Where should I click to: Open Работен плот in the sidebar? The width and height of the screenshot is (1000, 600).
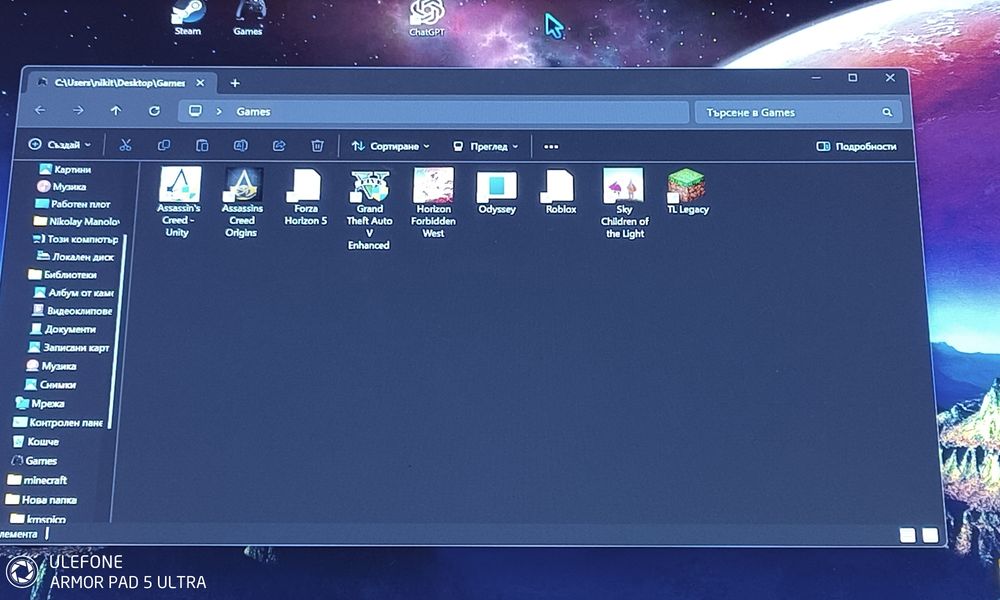tap(72, 204)
